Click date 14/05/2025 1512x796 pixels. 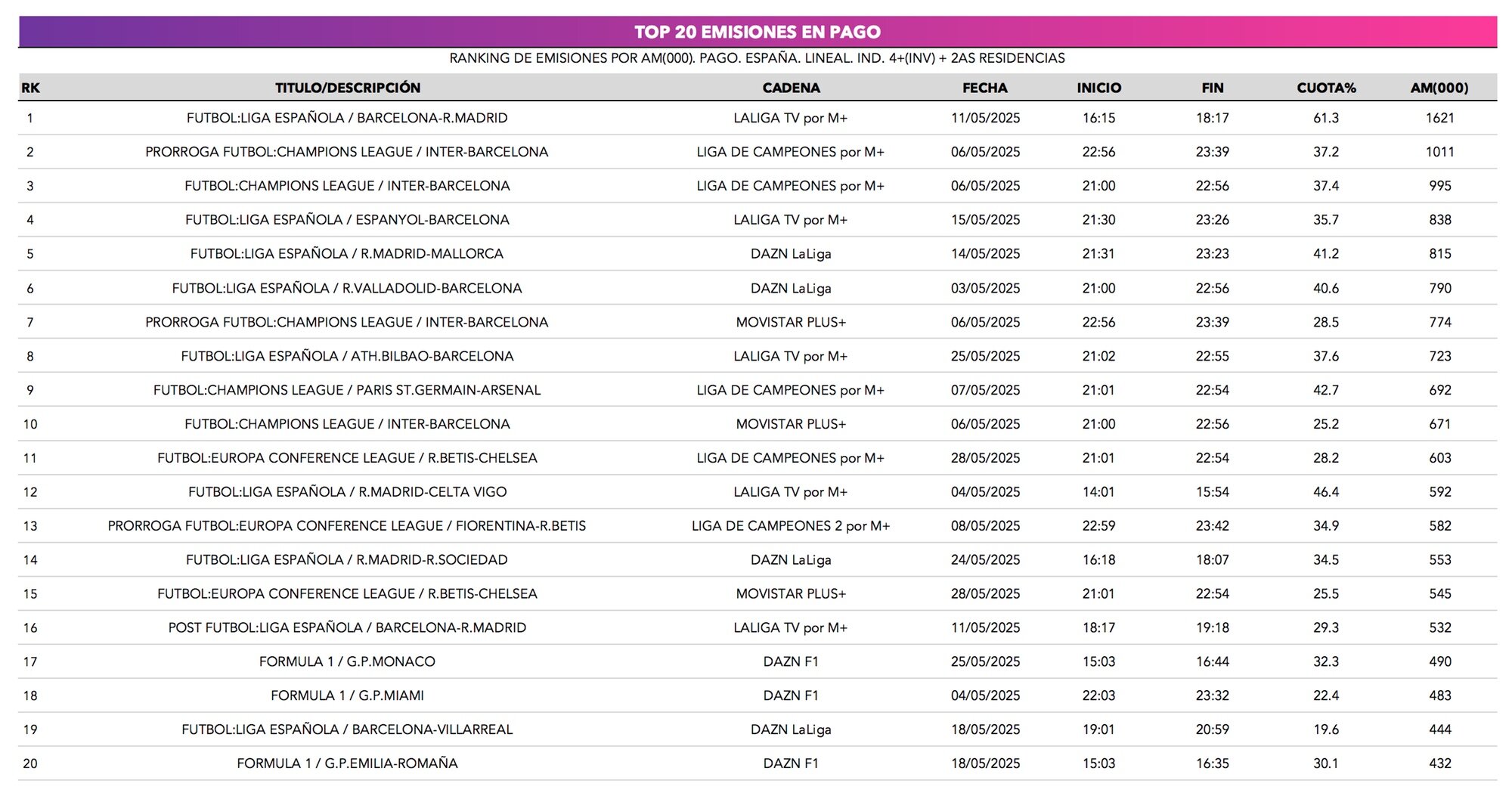click(985, 254)
